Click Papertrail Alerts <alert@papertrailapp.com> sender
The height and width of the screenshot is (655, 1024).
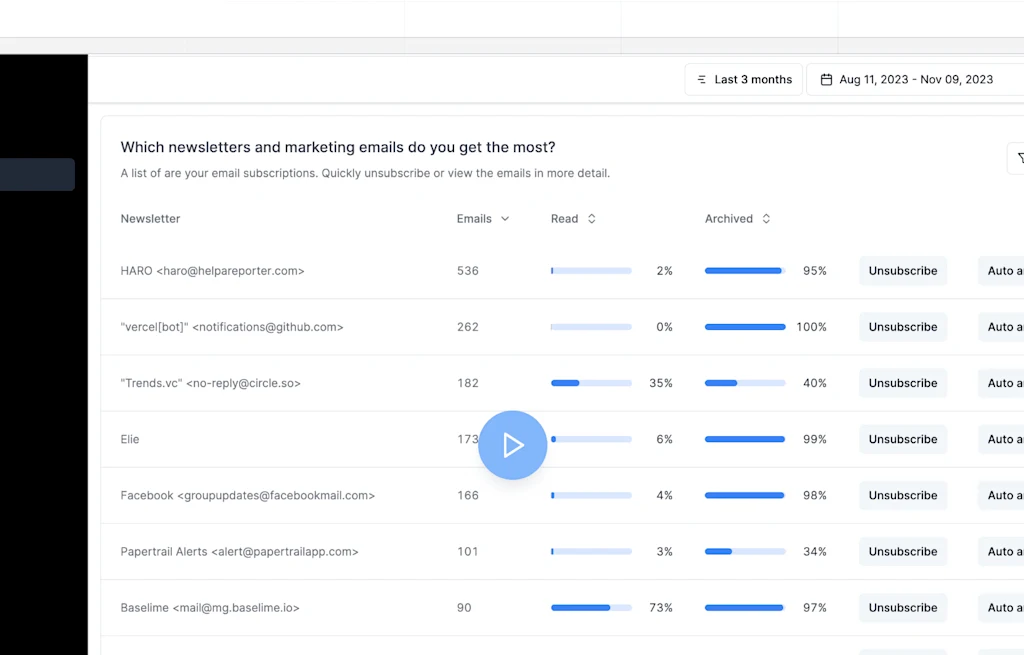coord(240,551)
